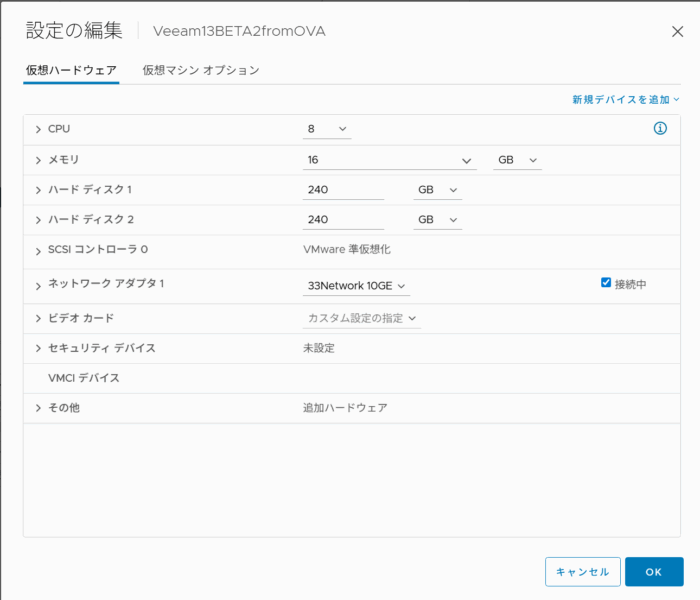Image resolution: width=700 pixels, height=600 pixels.
Task: Click the キャンセル button
Action: tap(583, 571)
